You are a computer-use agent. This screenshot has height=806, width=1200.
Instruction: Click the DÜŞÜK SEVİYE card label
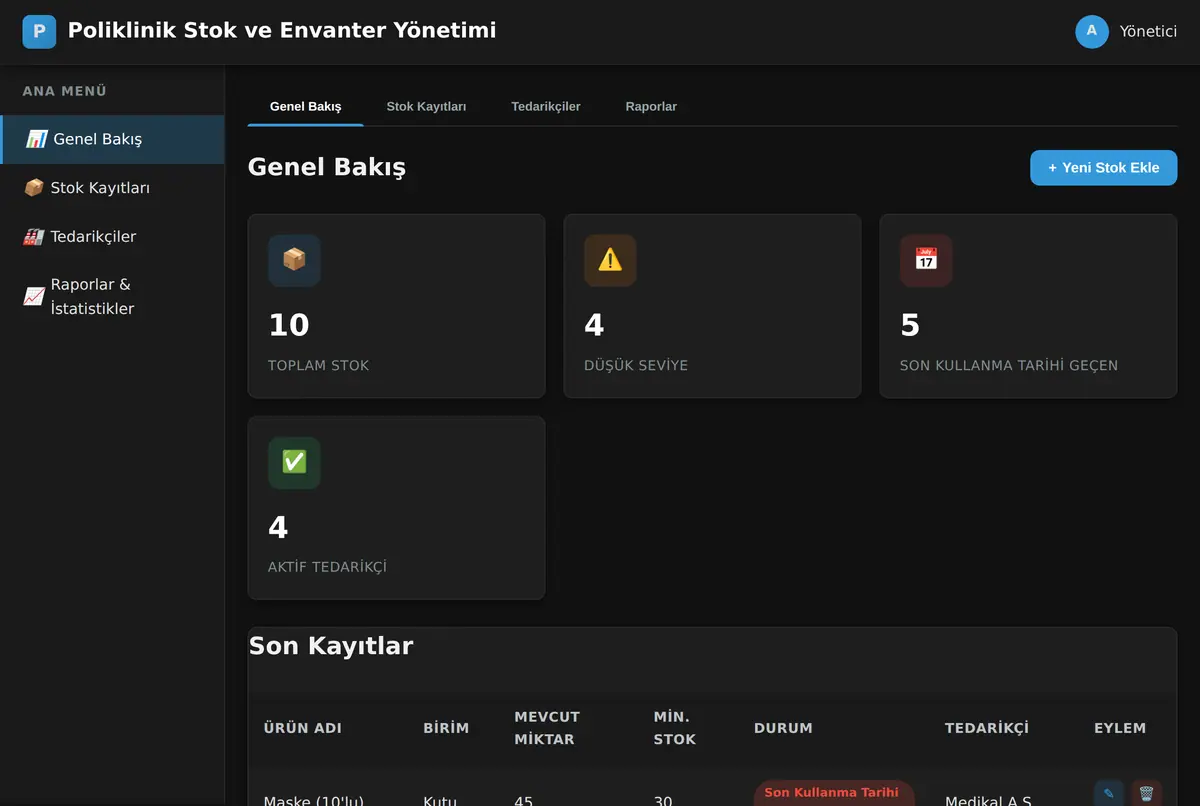(x=636, y=366)
